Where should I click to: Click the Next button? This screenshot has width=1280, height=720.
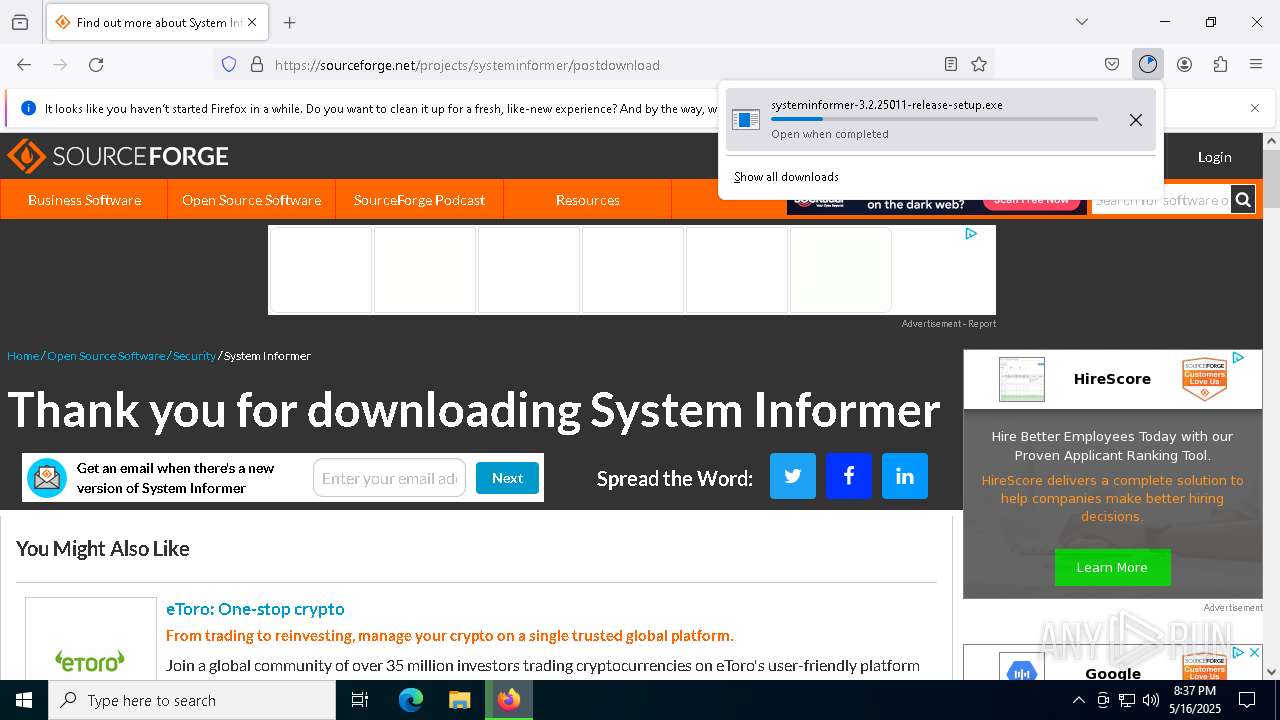(507, 478)
